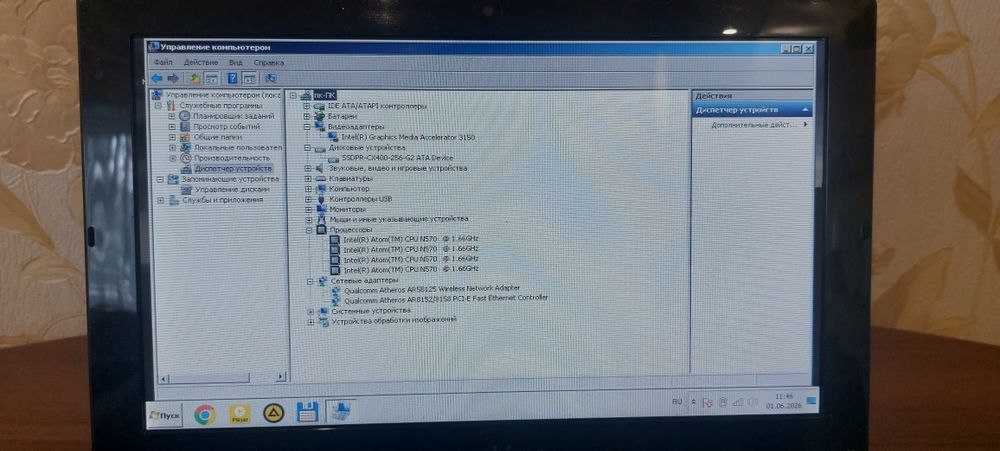This screenshot has width=1000, height=451.
Task: Collapse the Запоминающие устройства tree node
Action: click(160, 179)
